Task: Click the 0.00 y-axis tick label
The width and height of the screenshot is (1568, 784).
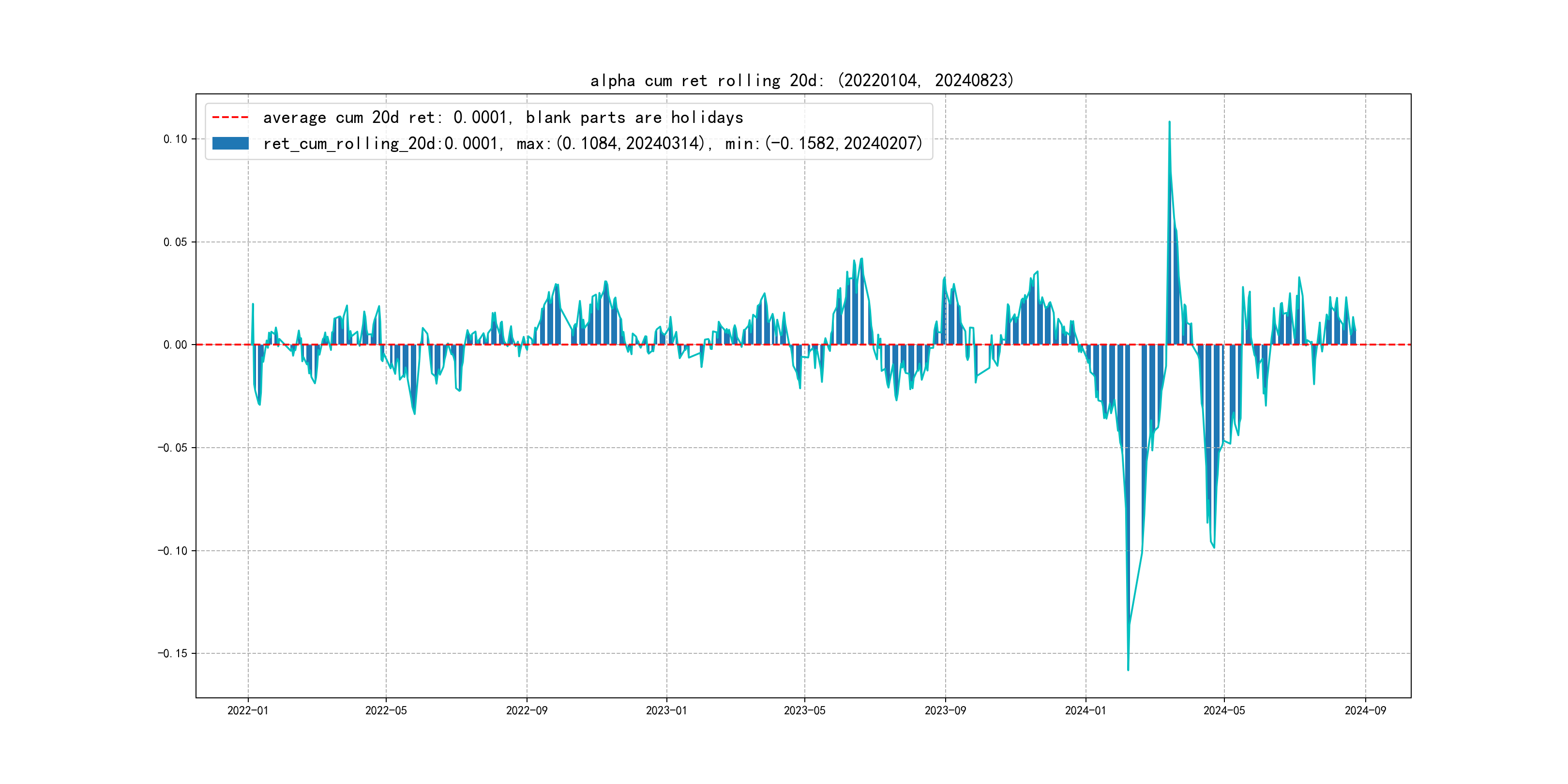Action: [175, 345]
